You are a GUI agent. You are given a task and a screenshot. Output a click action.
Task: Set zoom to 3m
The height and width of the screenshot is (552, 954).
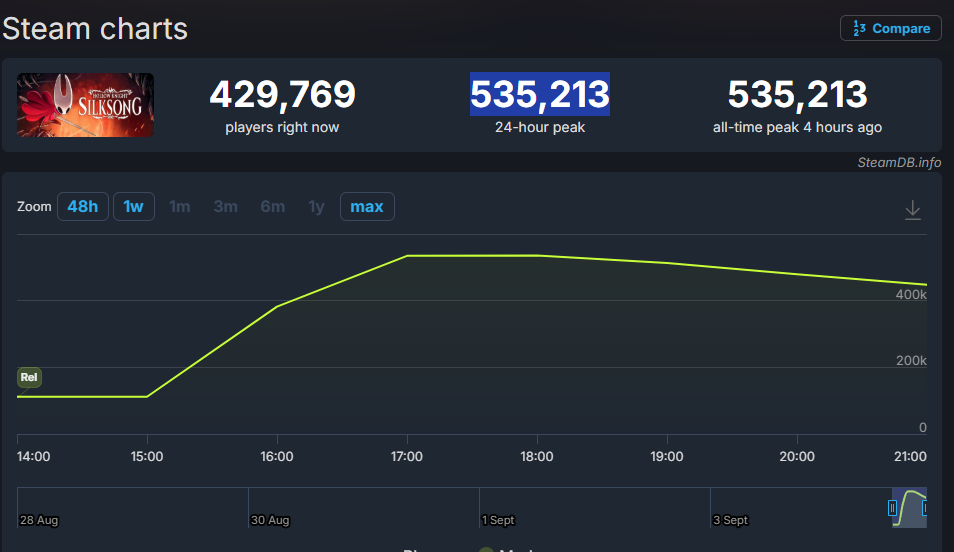tap(226, 206)
